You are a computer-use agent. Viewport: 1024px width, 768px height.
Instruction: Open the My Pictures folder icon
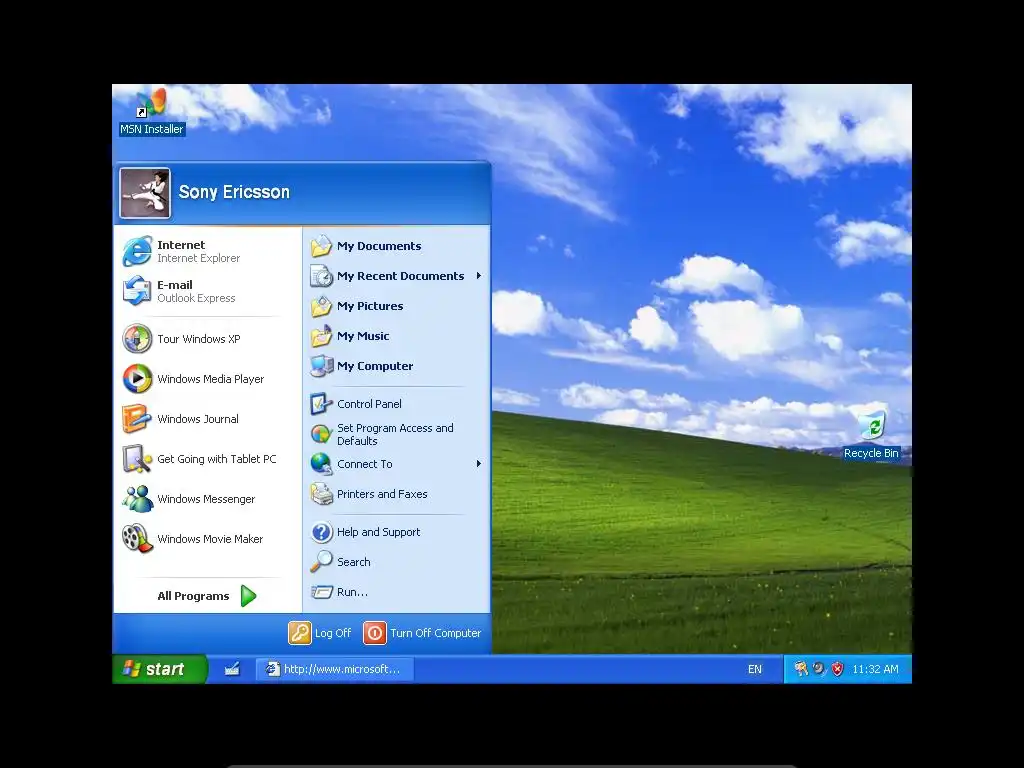click(321, 306)
